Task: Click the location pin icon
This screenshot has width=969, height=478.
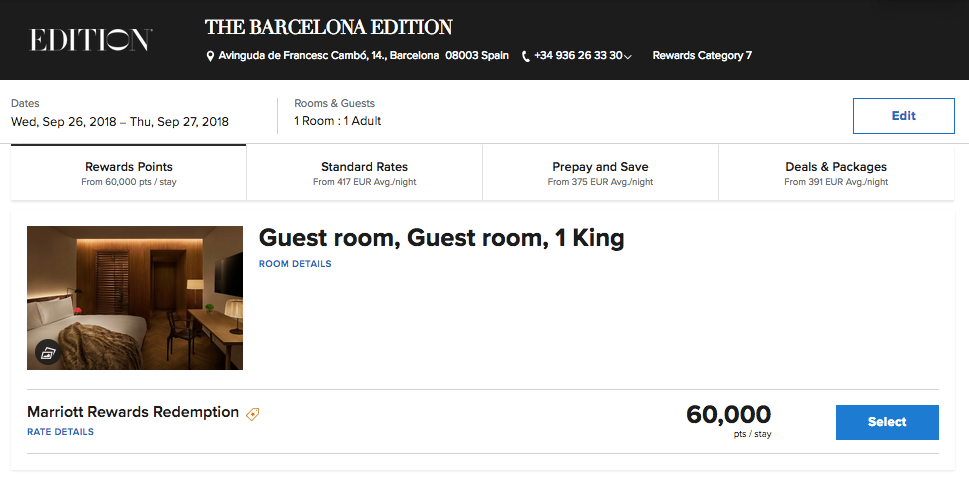Action: [x=210, y=56]
